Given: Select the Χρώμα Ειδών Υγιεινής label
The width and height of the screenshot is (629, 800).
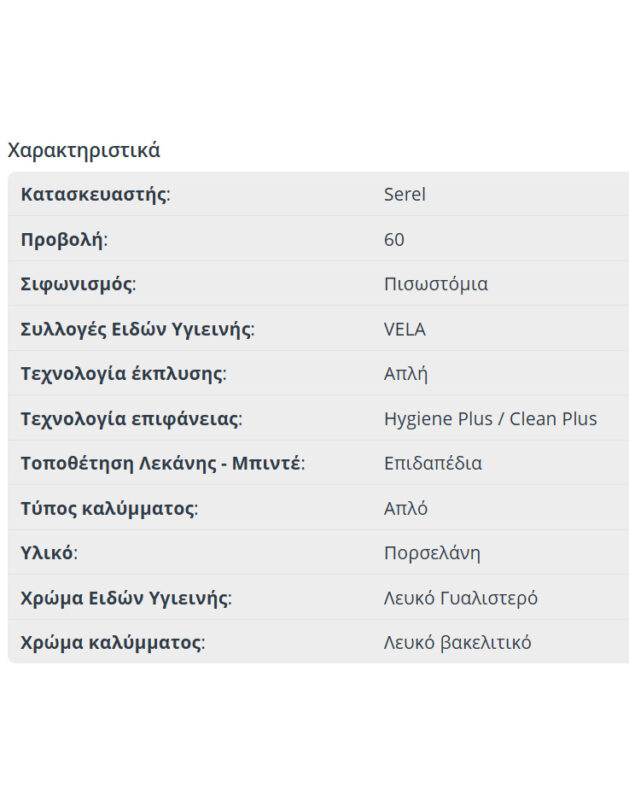Looking at the screenshot, I should pyautogui.click(x=126, y=598).
